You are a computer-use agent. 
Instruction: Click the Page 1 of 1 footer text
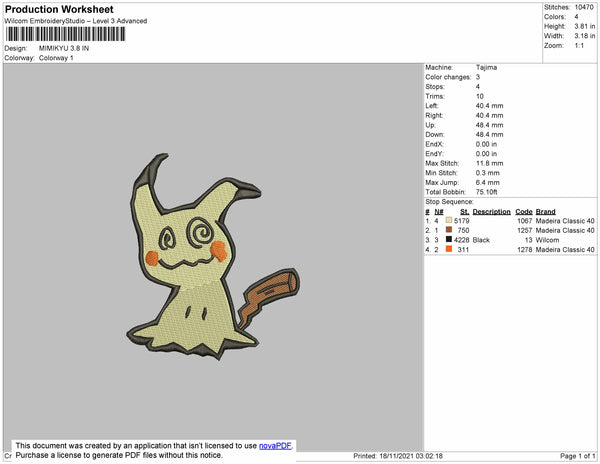(572, 456)
